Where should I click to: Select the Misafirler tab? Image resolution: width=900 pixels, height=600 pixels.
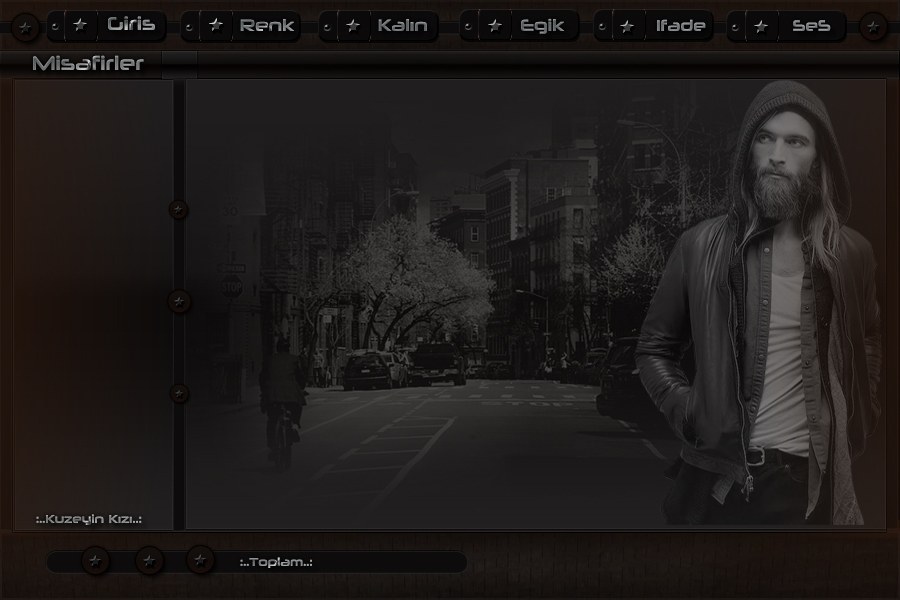pyautogui.click(x=88, y=64)
